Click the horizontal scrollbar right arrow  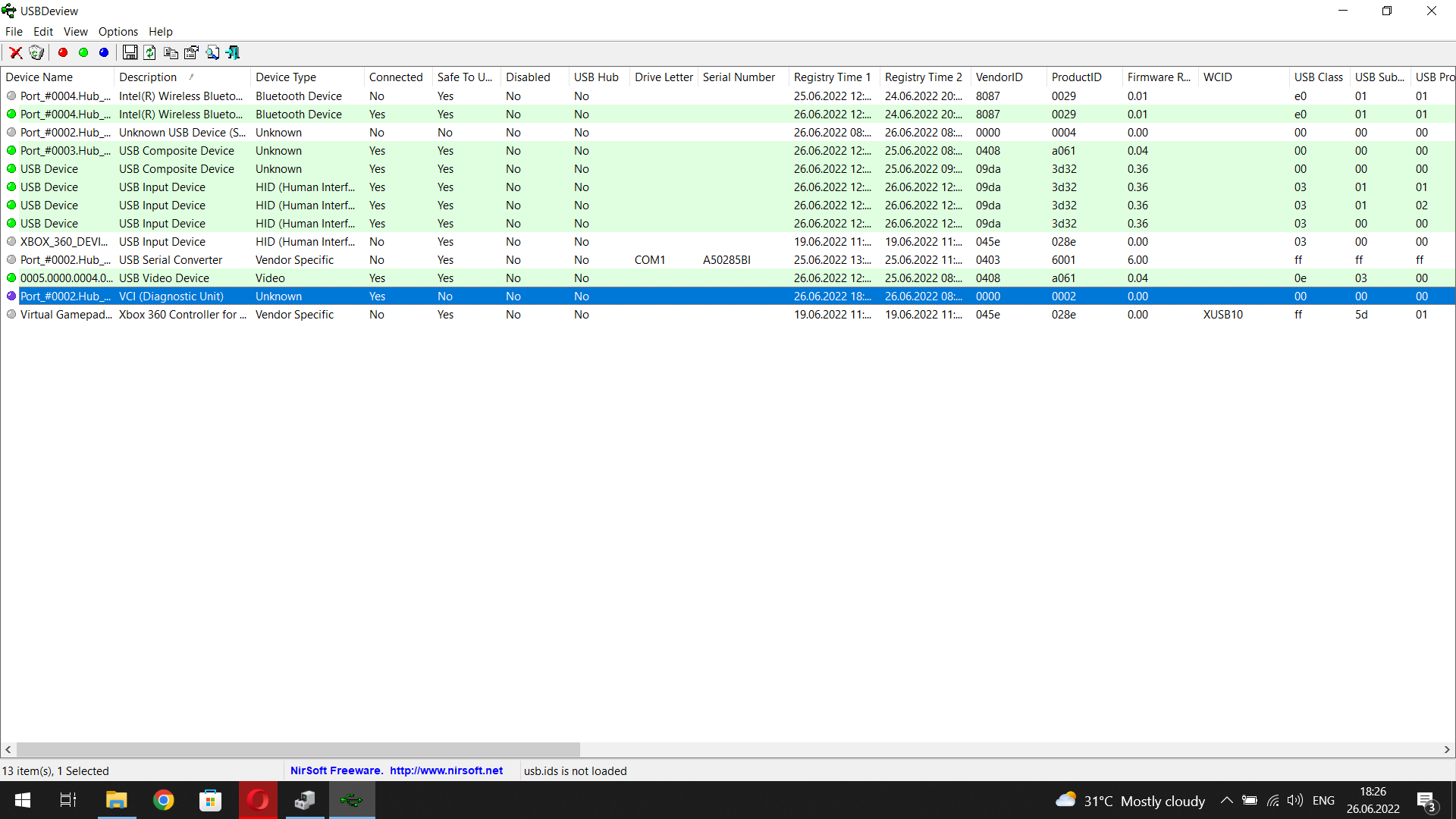[1447, 749]
